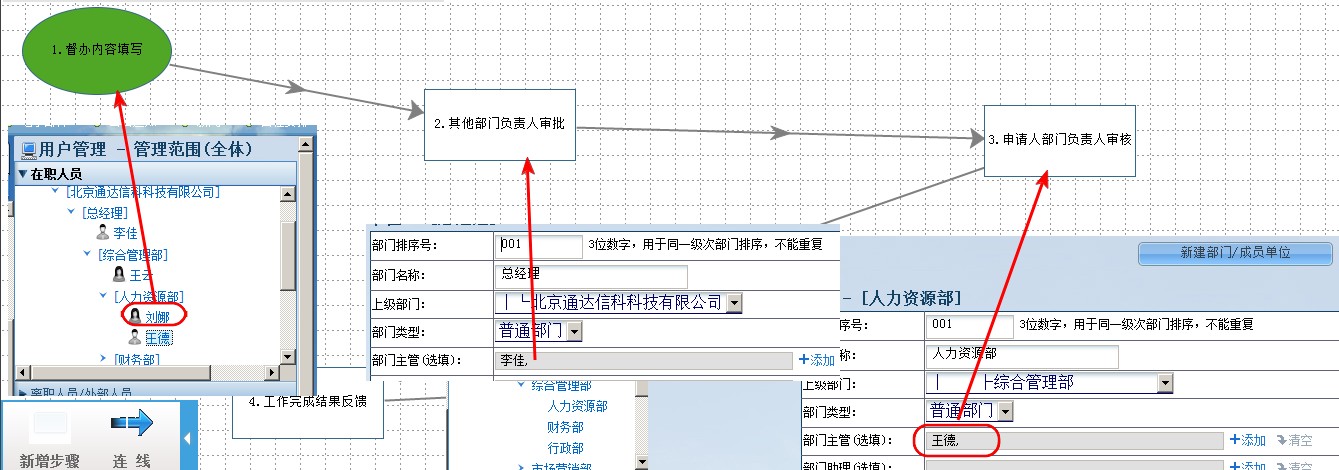Click the user tree horizontal scrollbar right arrow

[271, 375]
